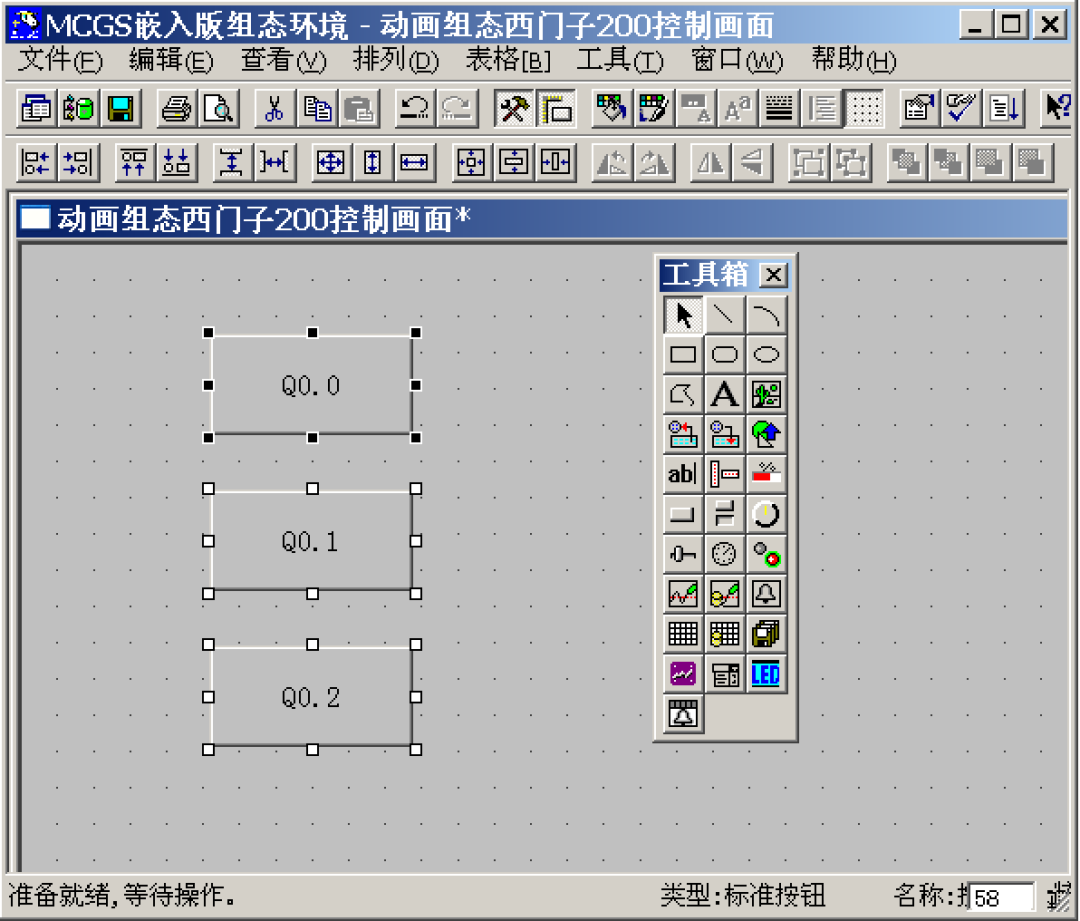Image resolution: width=1080 pixels, height=921 pixels.
Task: Select the rectangle tool
Action: [x=683, y=355]
